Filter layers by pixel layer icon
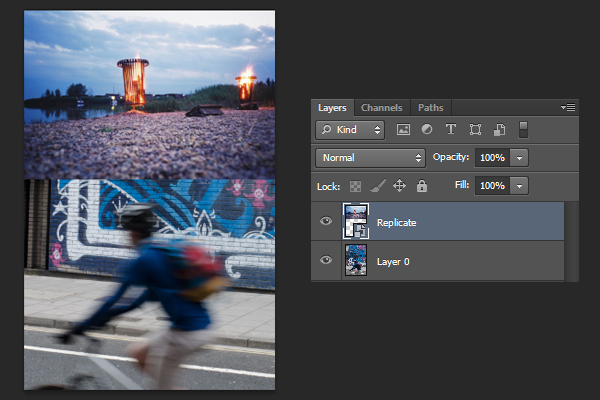 403,130
